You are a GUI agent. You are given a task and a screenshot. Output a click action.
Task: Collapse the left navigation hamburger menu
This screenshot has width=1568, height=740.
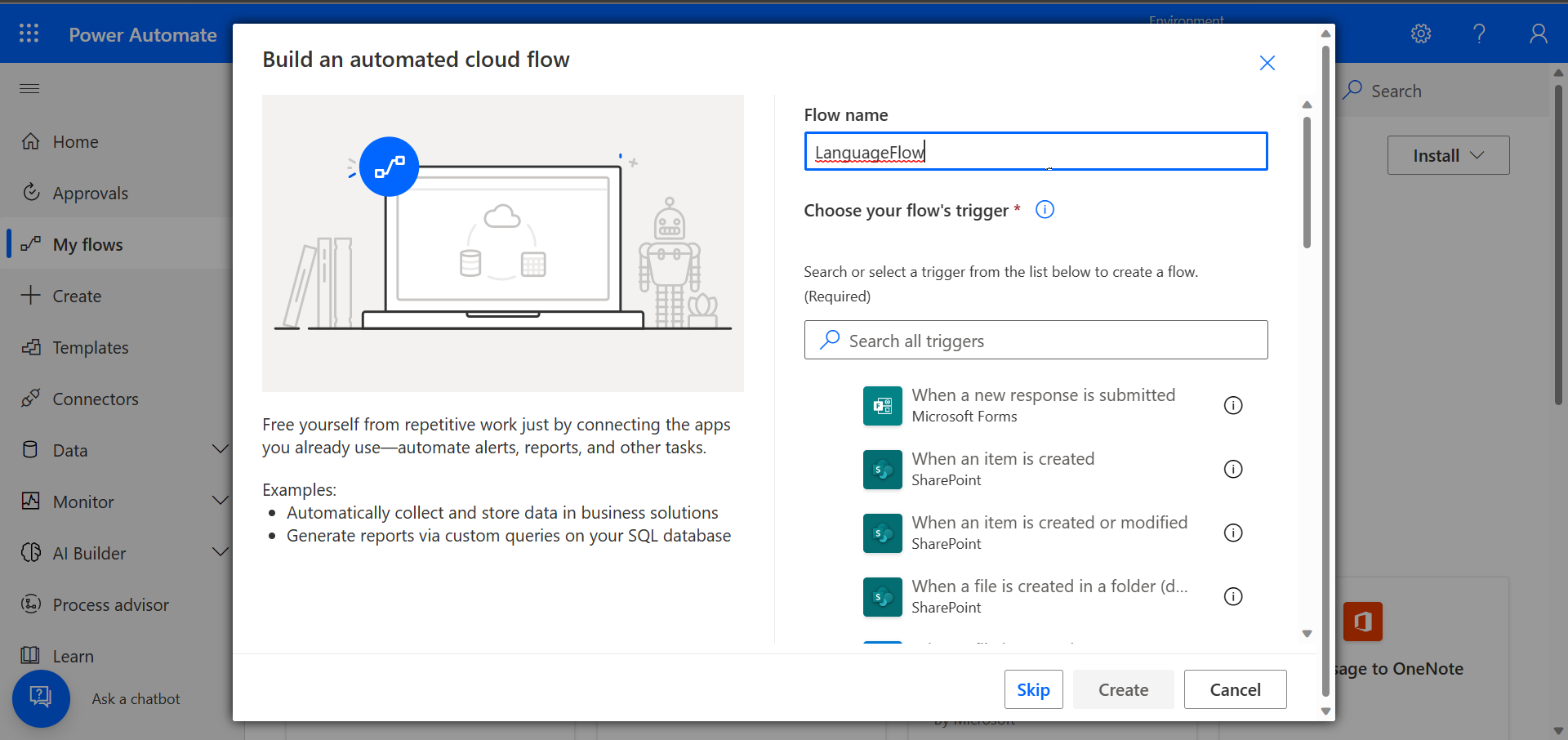pos(29,88)
